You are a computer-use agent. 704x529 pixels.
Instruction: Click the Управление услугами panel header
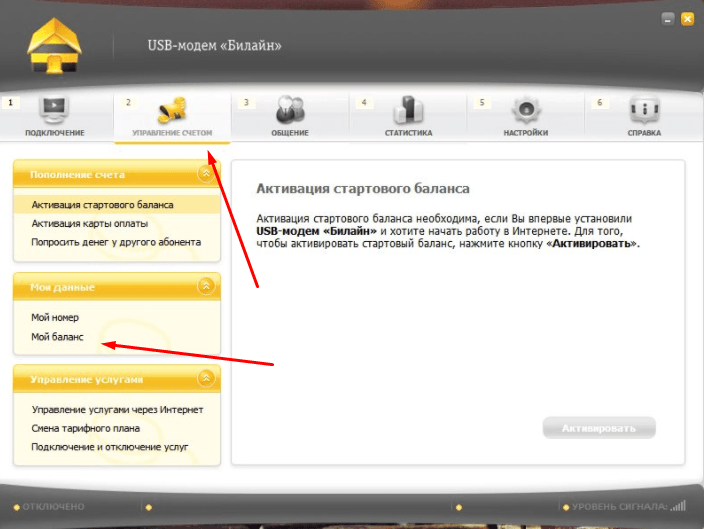[x=117, y=379]
